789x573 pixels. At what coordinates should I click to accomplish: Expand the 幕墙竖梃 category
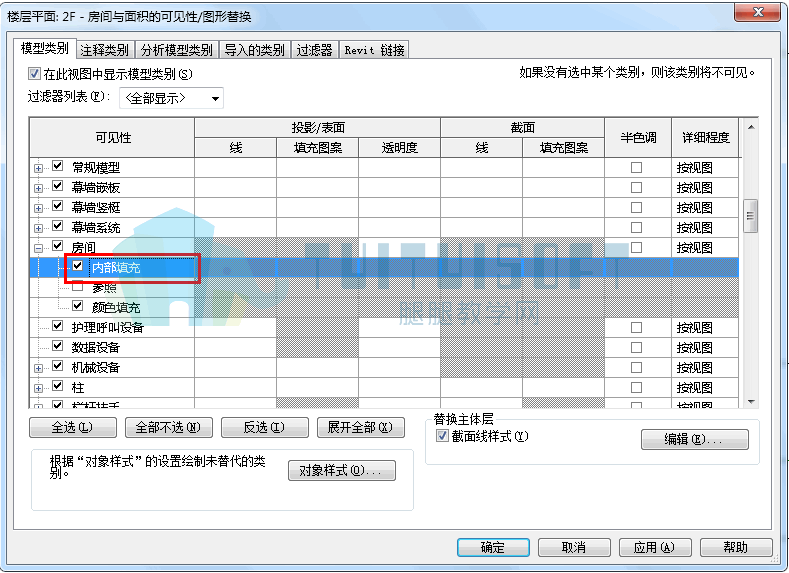click(38, 208)
